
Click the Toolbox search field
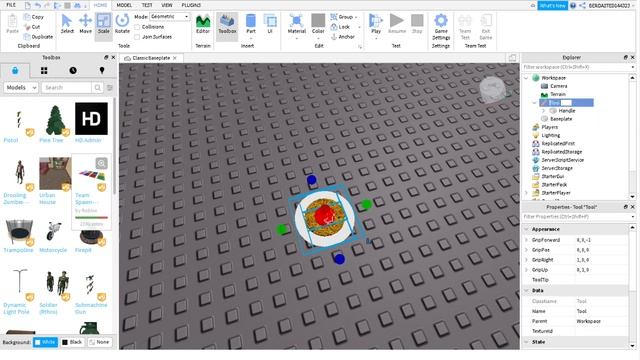pos(67,87)
